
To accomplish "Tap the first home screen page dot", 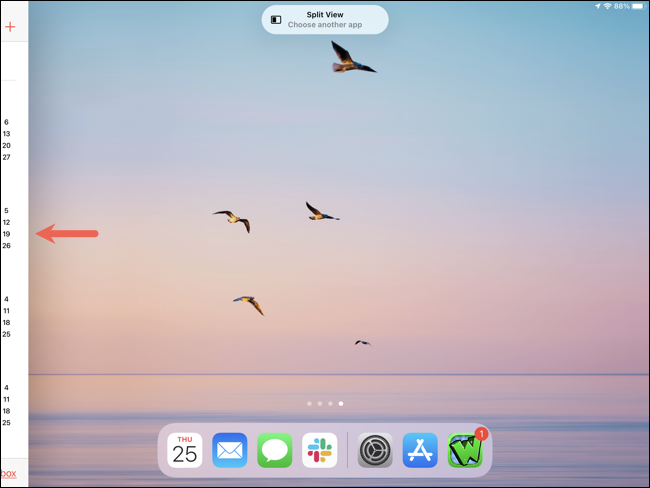I will tap(309, 404).
